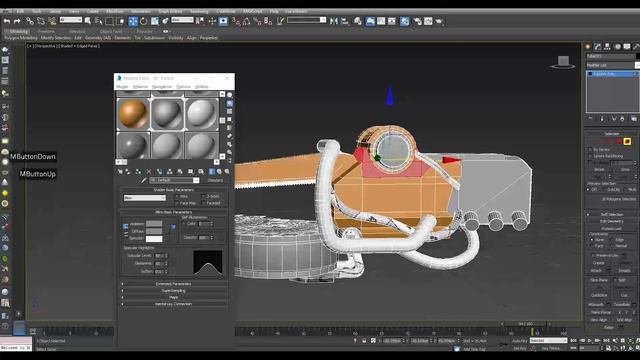Open the Options menu in Material Editor
Viewport: 640px width, 360px height.
(183, 87)
